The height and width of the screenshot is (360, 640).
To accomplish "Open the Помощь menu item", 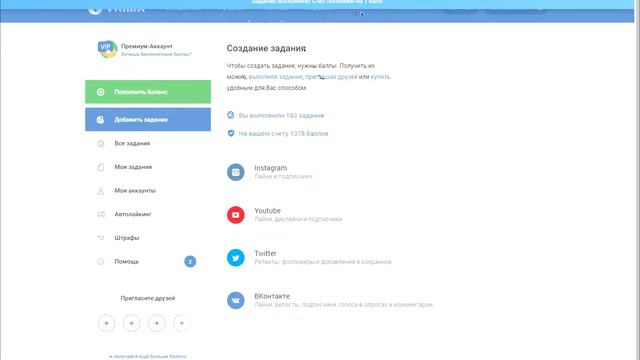I will pos(127,262).
